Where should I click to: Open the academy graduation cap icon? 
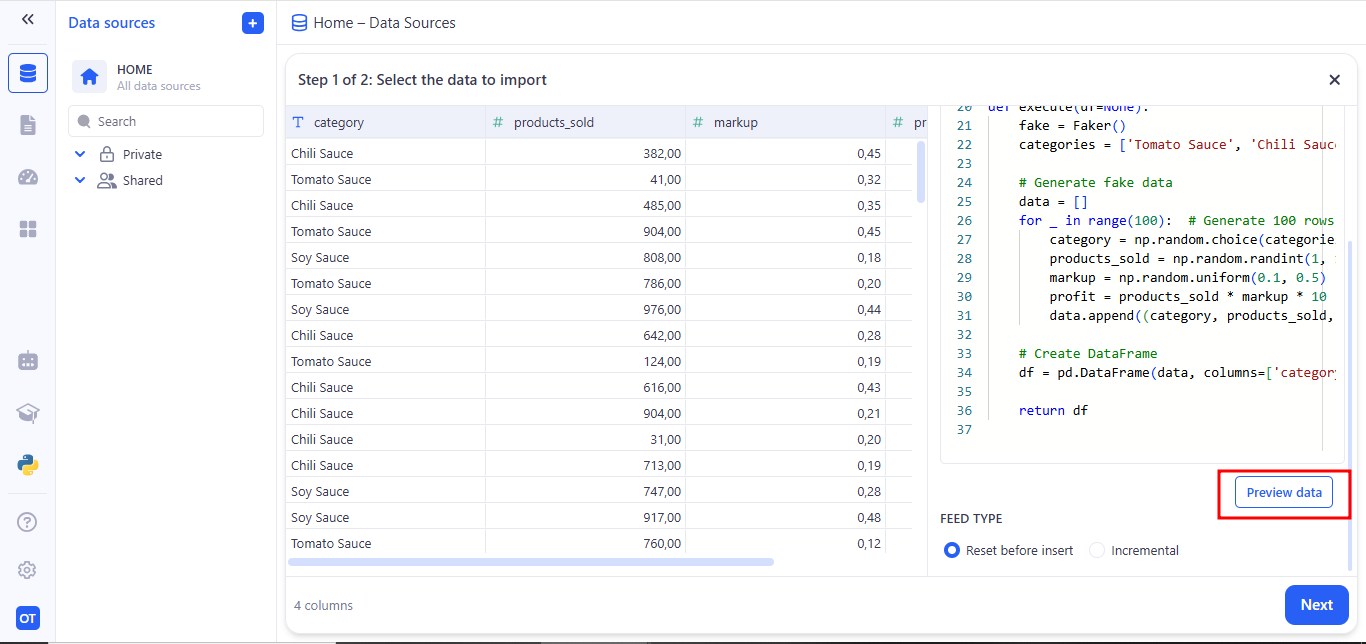pos(27,413)
